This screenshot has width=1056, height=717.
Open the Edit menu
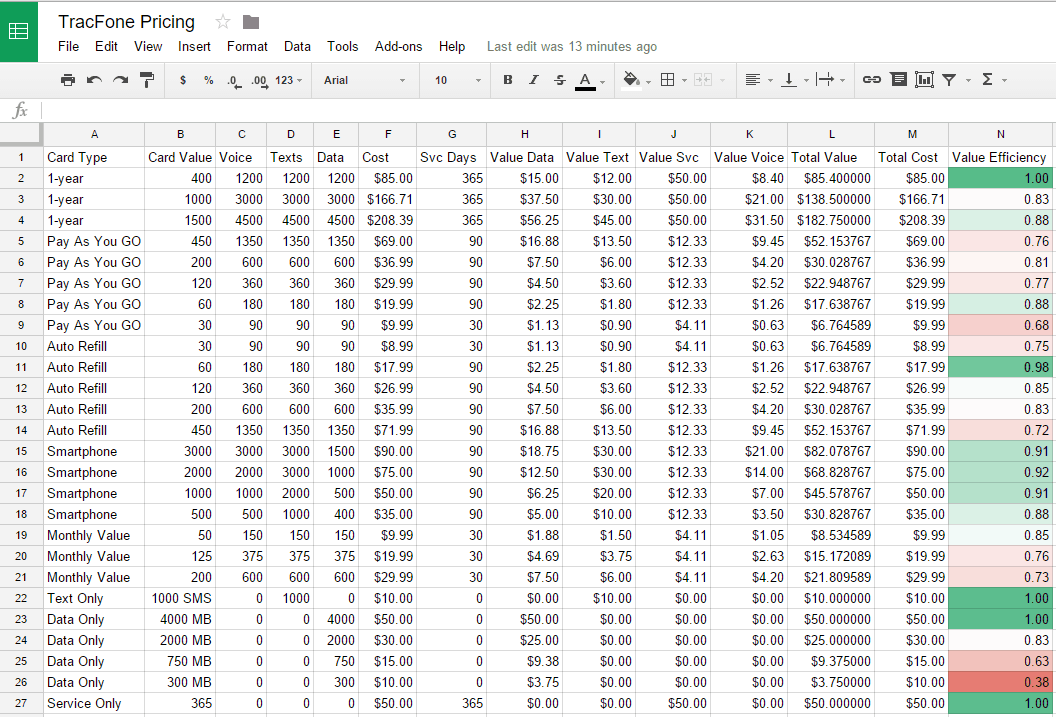pos(106,46)
